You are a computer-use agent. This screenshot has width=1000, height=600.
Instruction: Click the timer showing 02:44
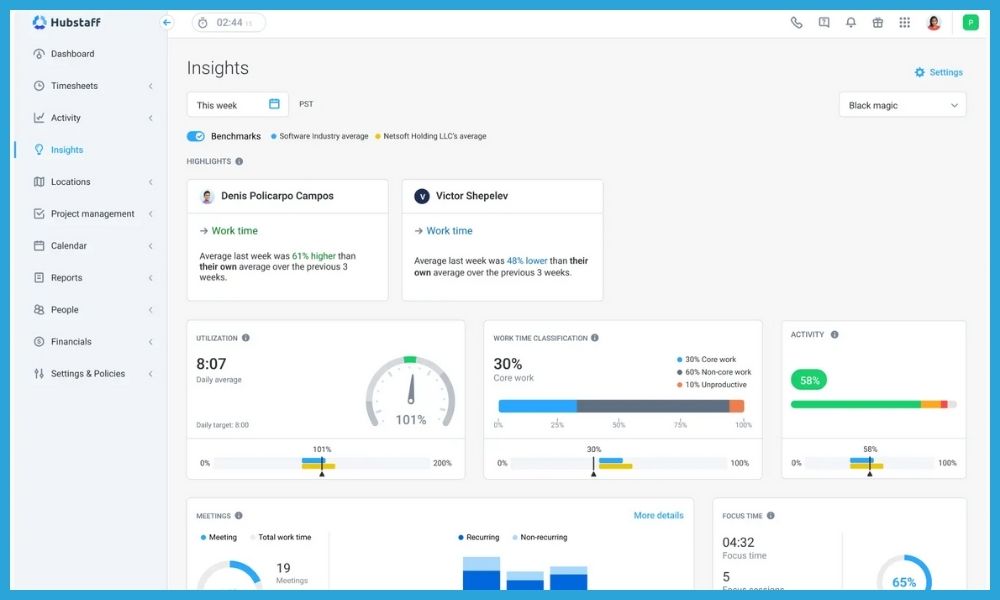[x=229, y=23]
